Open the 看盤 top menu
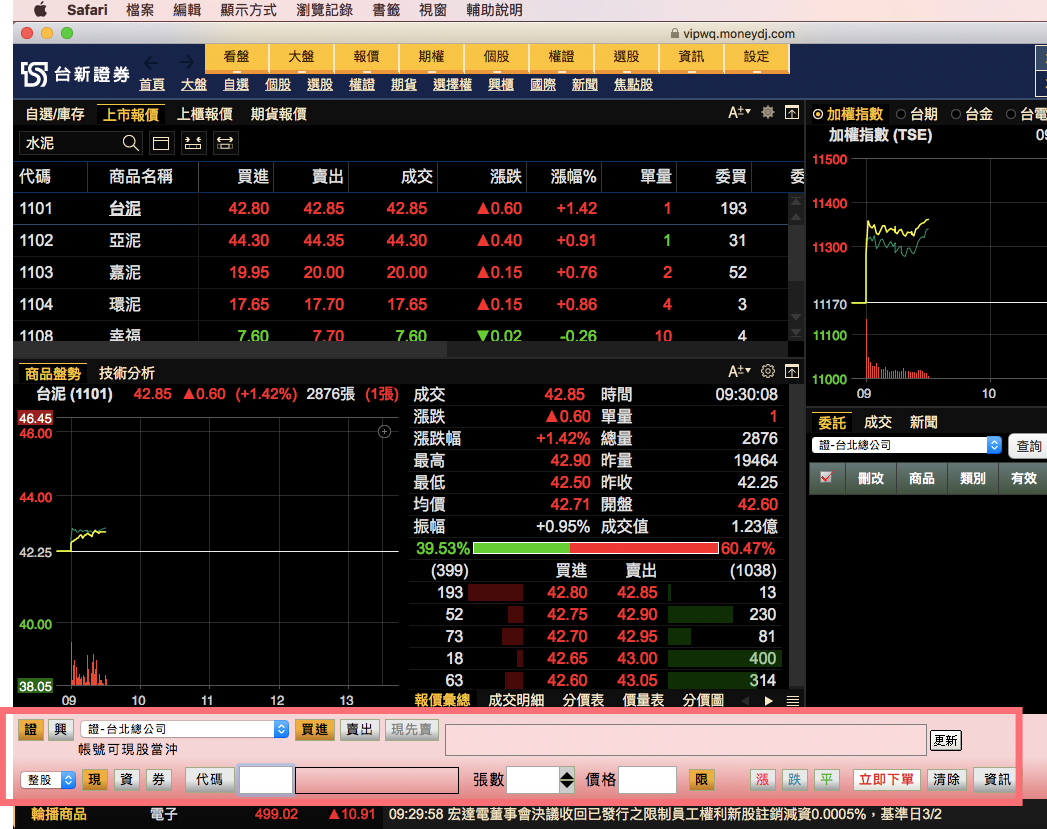Viewport: 1047px width, 829px height. (x=236, y=57)
